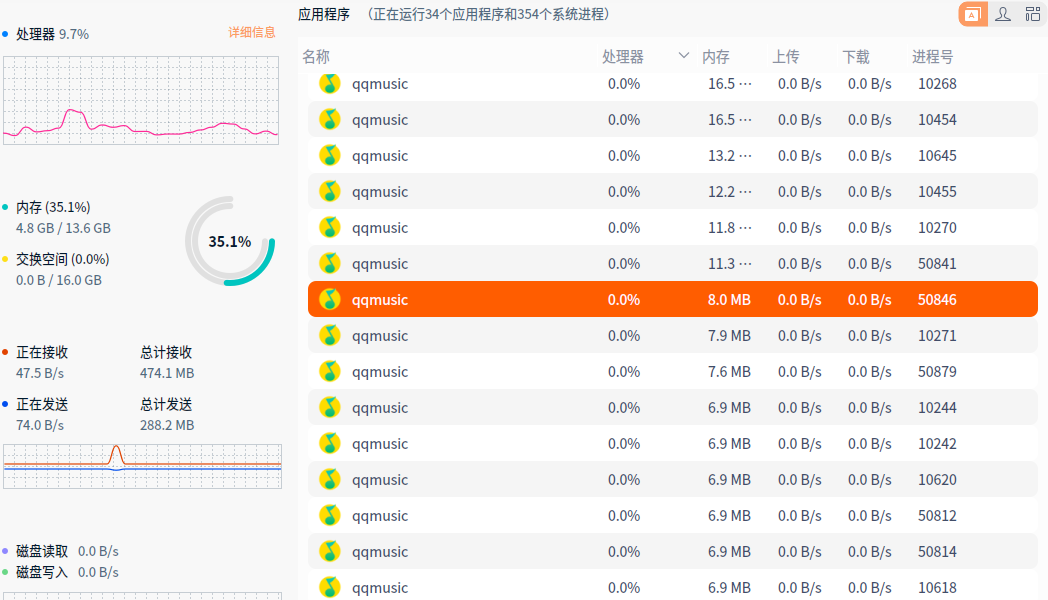The image size is (1048, 600).
Task: Click 磁盘读取 label
Action: (42, 551)
